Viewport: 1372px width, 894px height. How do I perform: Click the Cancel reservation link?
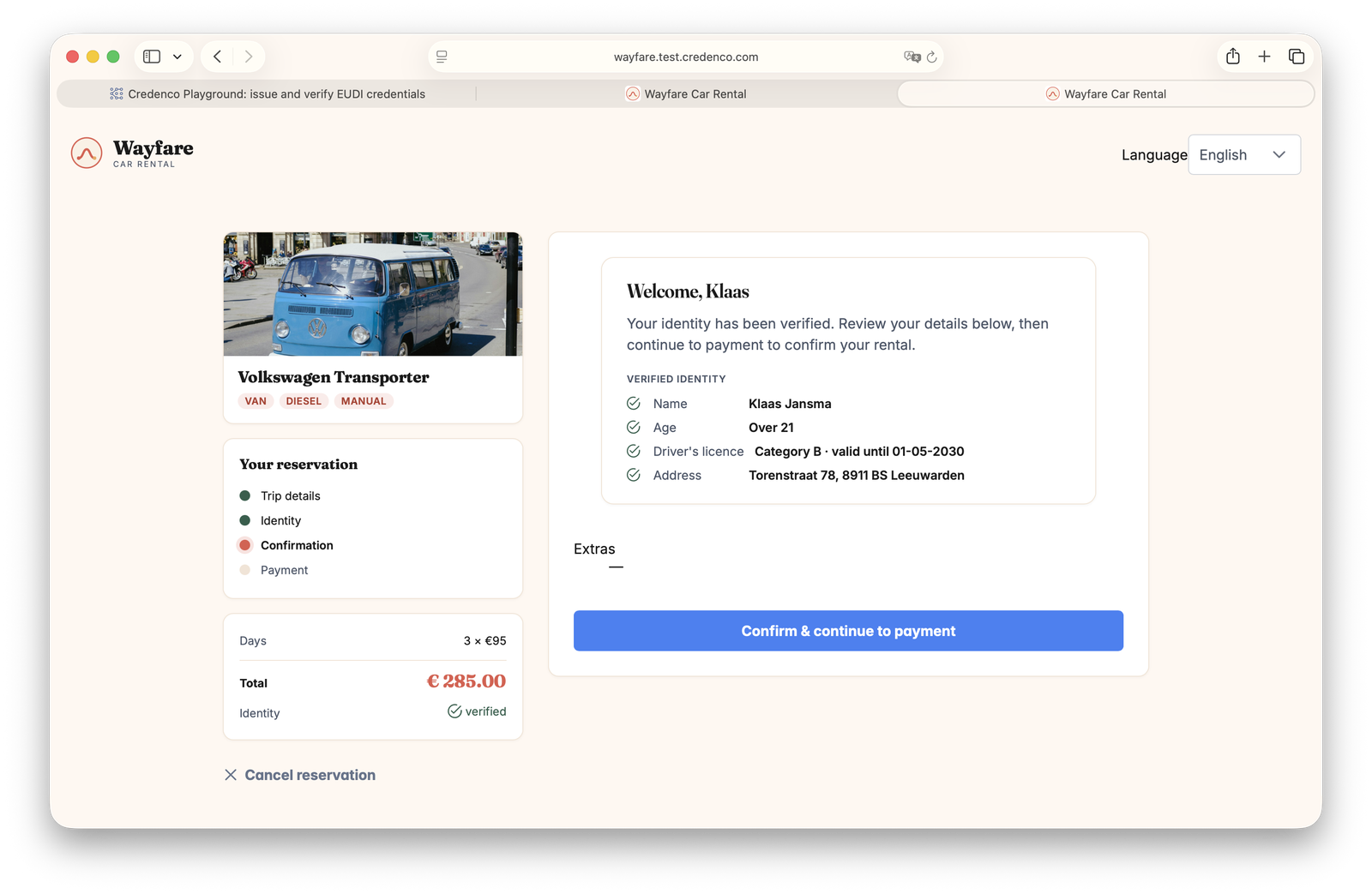[x=299, y=775]
